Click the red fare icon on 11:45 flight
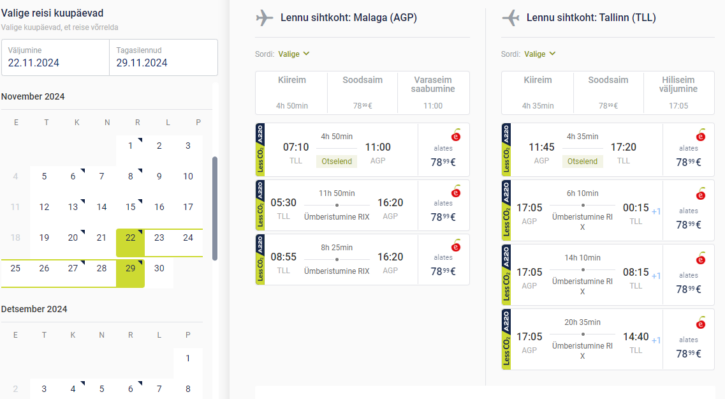Viewport: 725px width, 399px height. (701, 135)
